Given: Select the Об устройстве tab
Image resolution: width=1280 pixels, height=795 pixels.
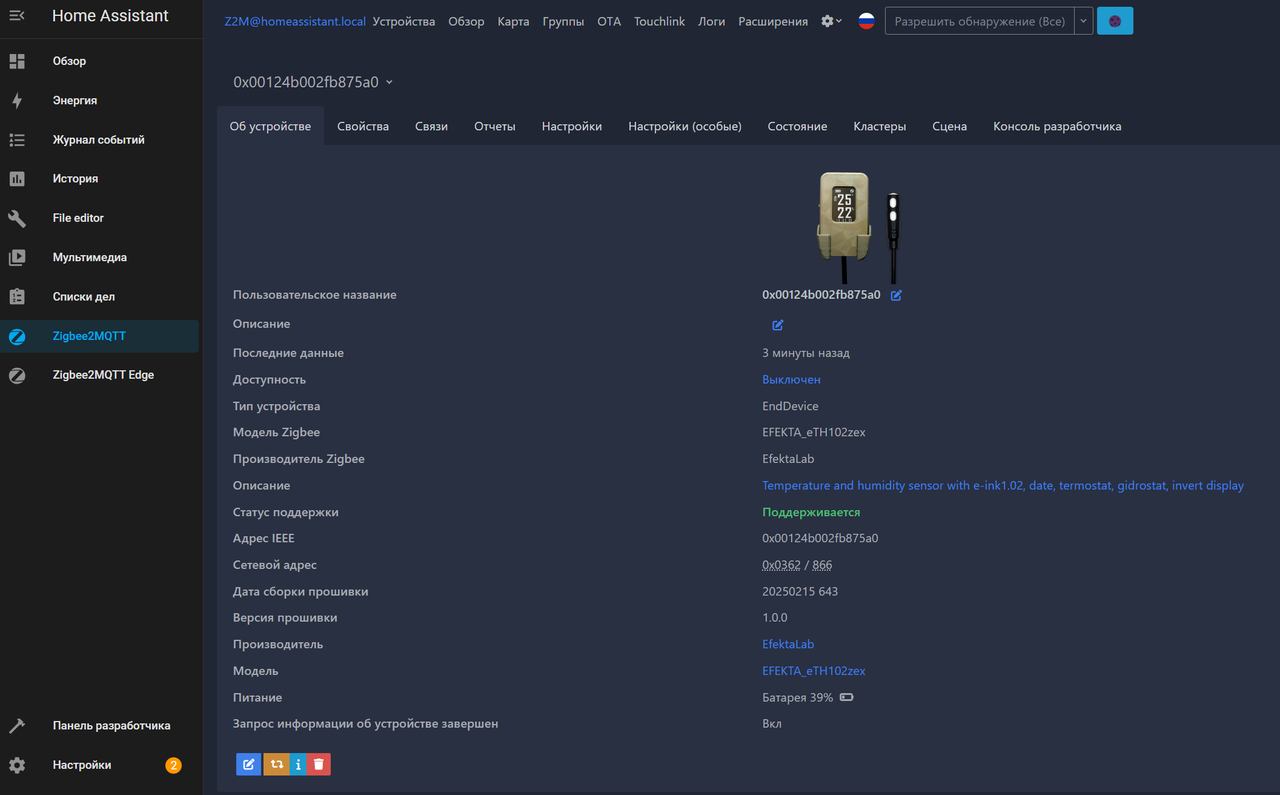Looking at the screenshot, I should coord(270,126).
